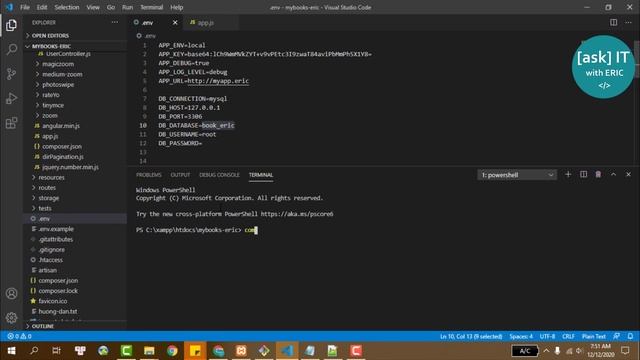
Task: Open the Extensions view
Action: click(11, 123)
